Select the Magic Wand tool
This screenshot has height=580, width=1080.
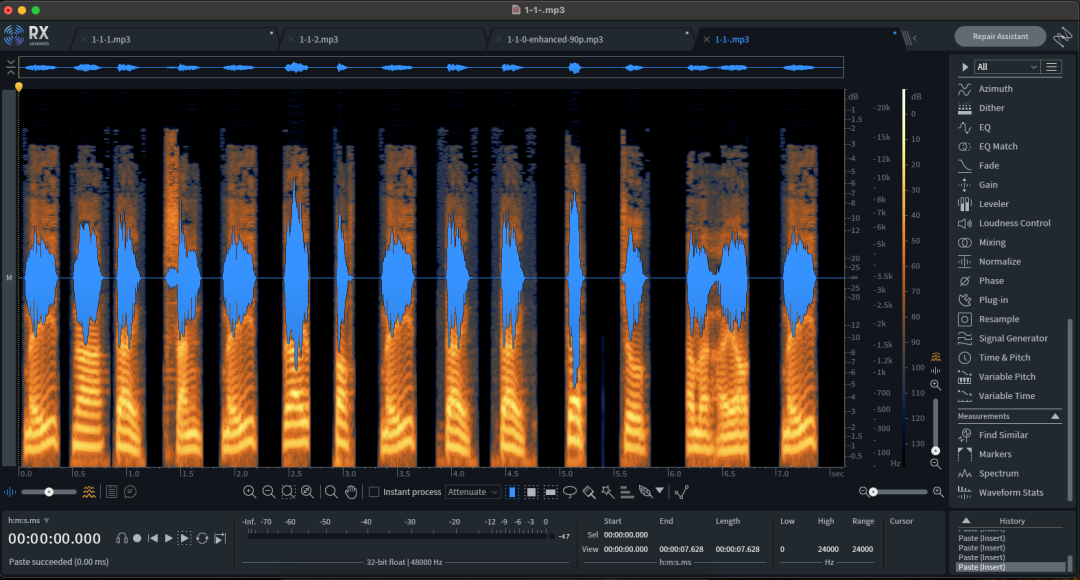pos(607,492)
